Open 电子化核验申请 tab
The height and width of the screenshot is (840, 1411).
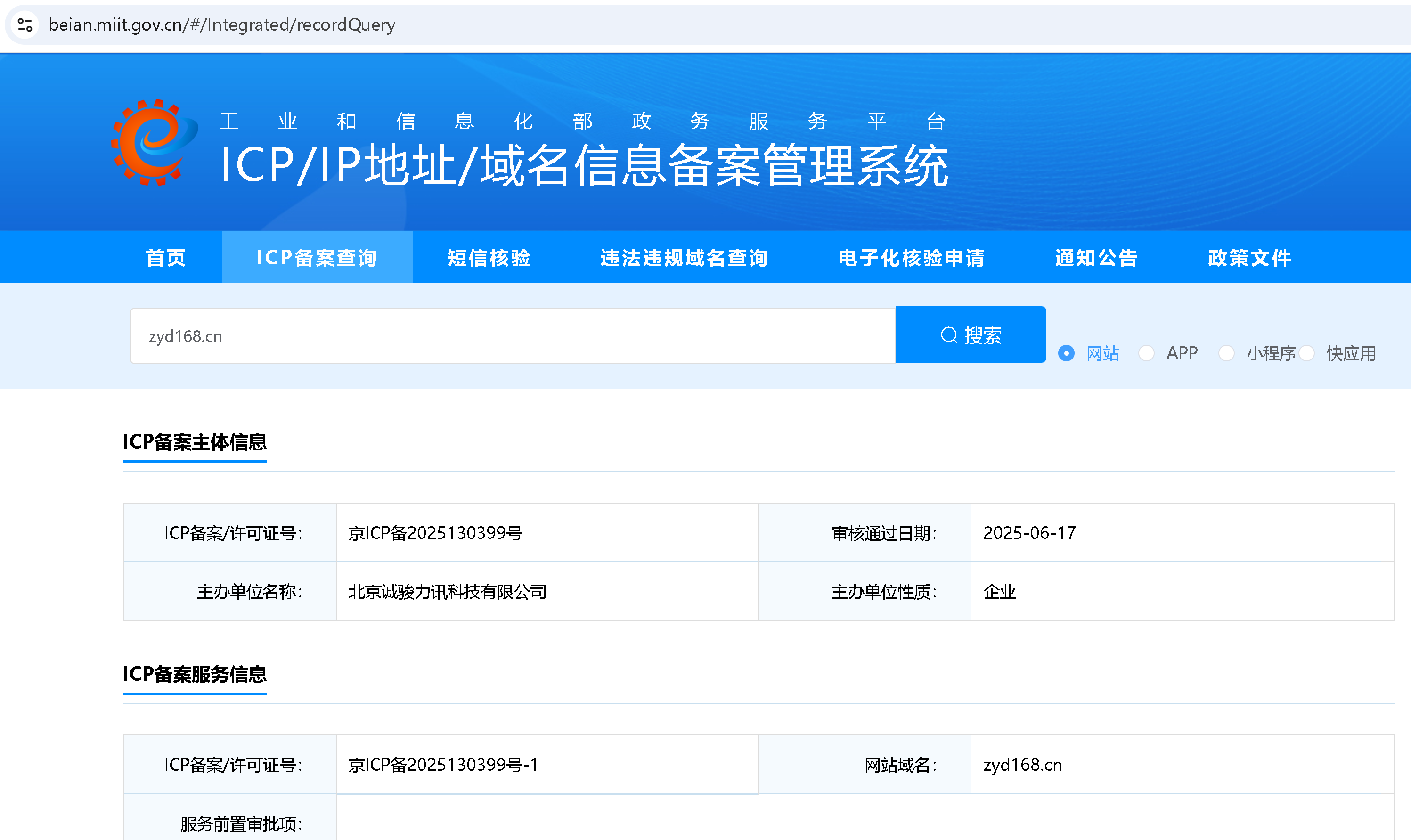[911, 258]
